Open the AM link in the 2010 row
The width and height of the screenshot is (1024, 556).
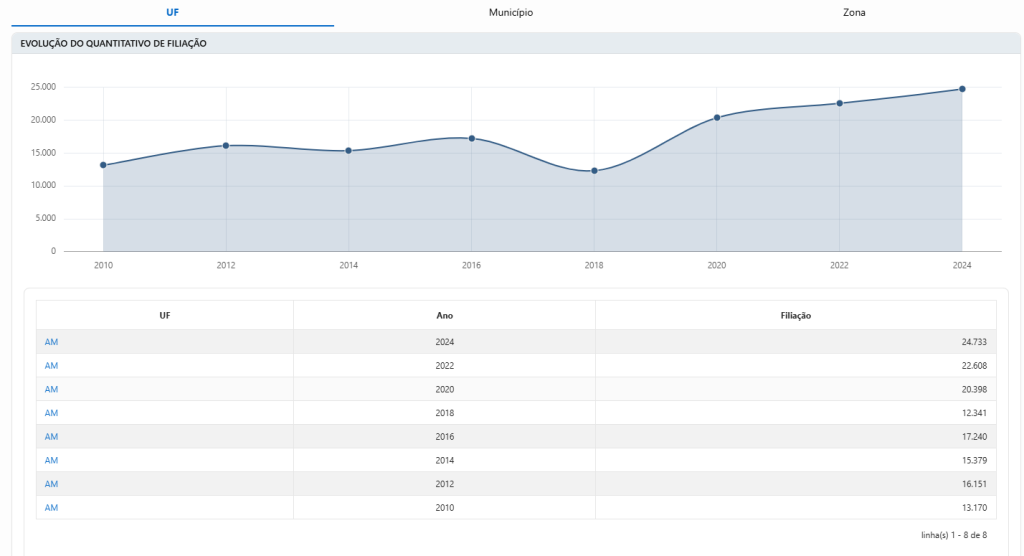point(52,508)
